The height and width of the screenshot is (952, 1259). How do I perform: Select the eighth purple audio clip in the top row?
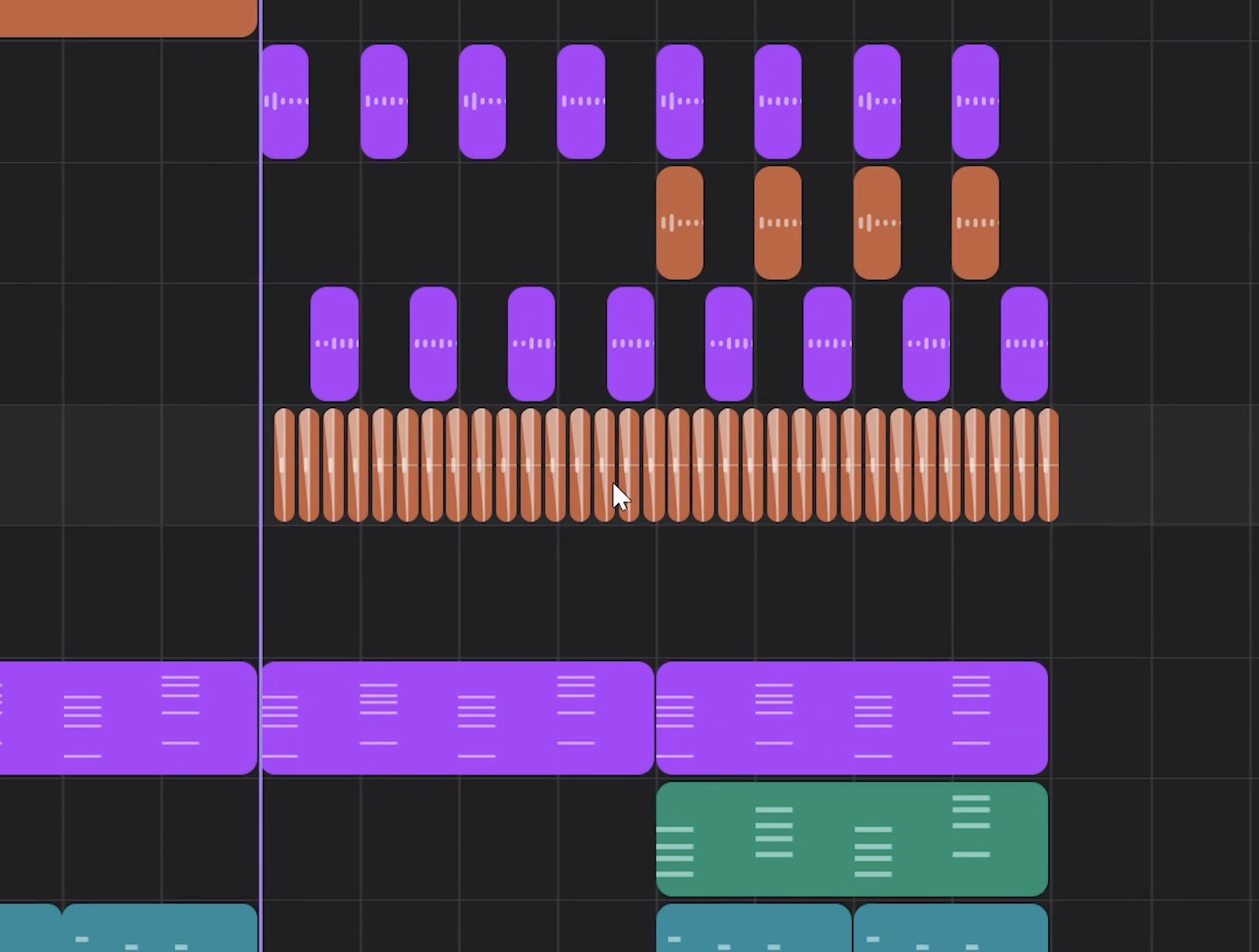pos(975,102)
